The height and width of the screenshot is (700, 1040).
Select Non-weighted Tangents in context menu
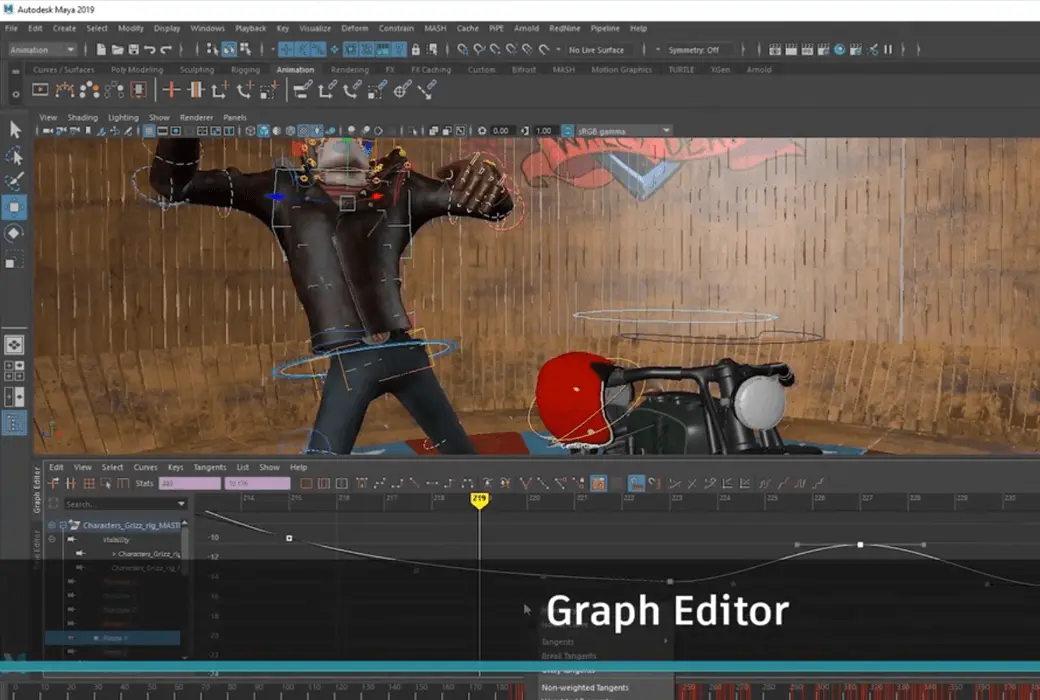pyautogui.click(x=585, y=687)
